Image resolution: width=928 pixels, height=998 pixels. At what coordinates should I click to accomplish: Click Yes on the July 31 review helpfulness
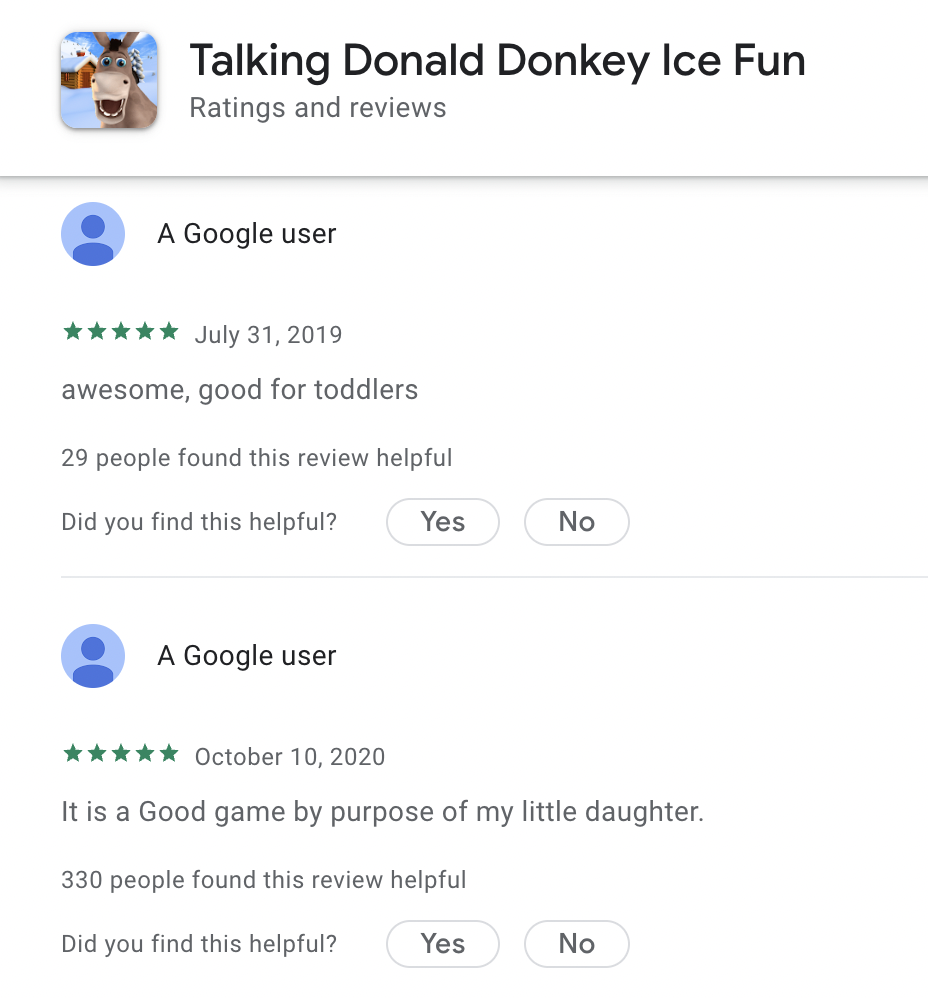tap(442, 521)
